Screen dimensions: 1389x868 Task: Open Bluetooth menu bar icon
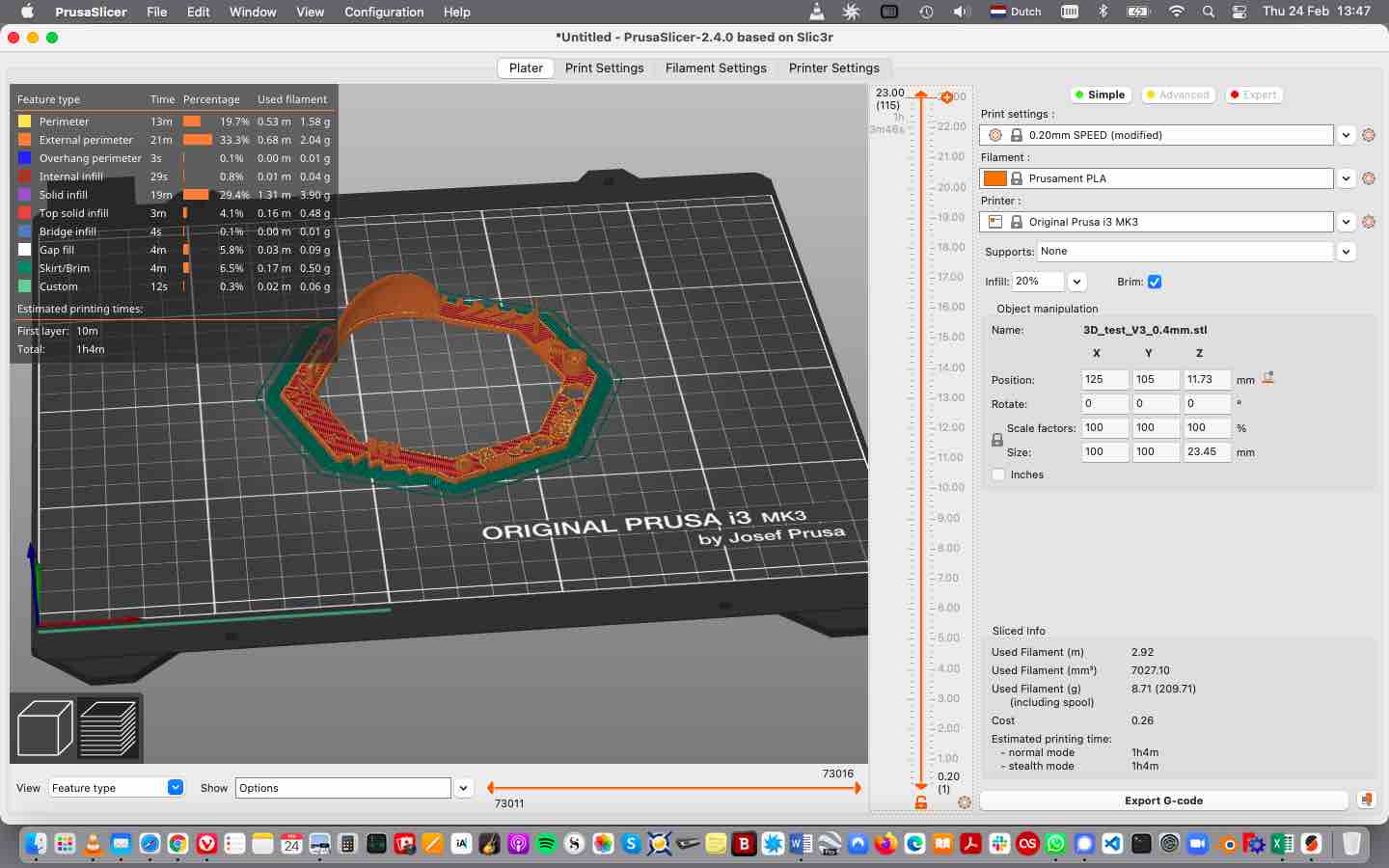(1104, 12)
